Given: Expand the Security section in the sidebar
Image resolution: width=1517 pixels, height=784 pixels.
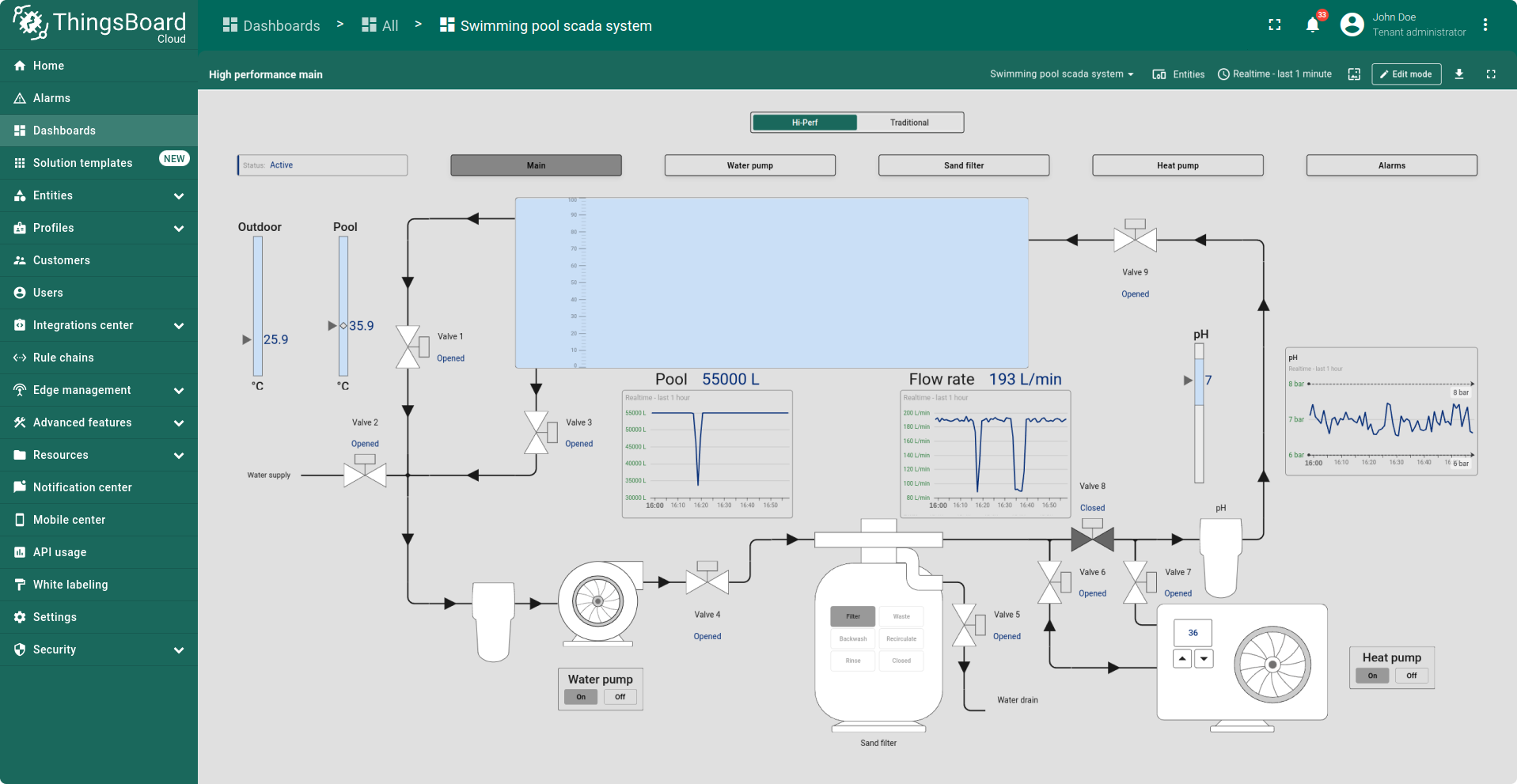Looking at the screenshot, I should point(99,650).
